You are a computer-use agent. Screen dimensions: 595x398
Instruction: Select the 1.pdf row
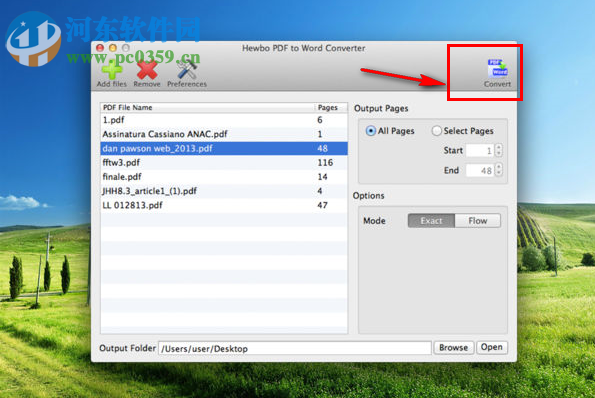(224, 120)
